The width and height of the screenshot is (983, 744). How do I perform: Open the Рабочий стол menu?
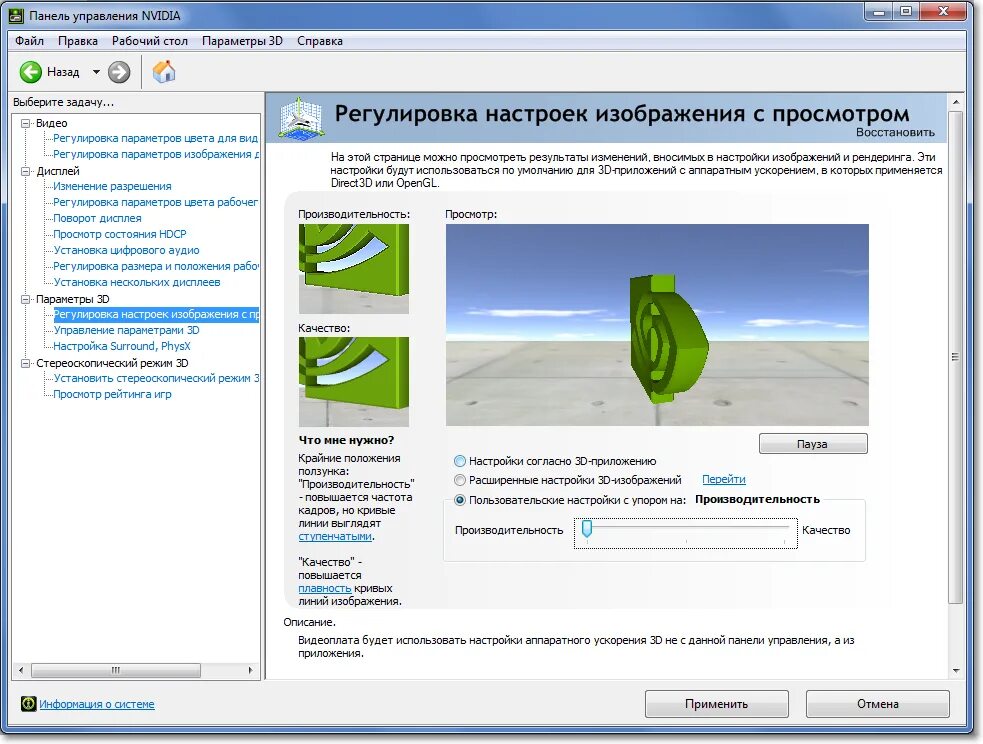coord(150,41)
